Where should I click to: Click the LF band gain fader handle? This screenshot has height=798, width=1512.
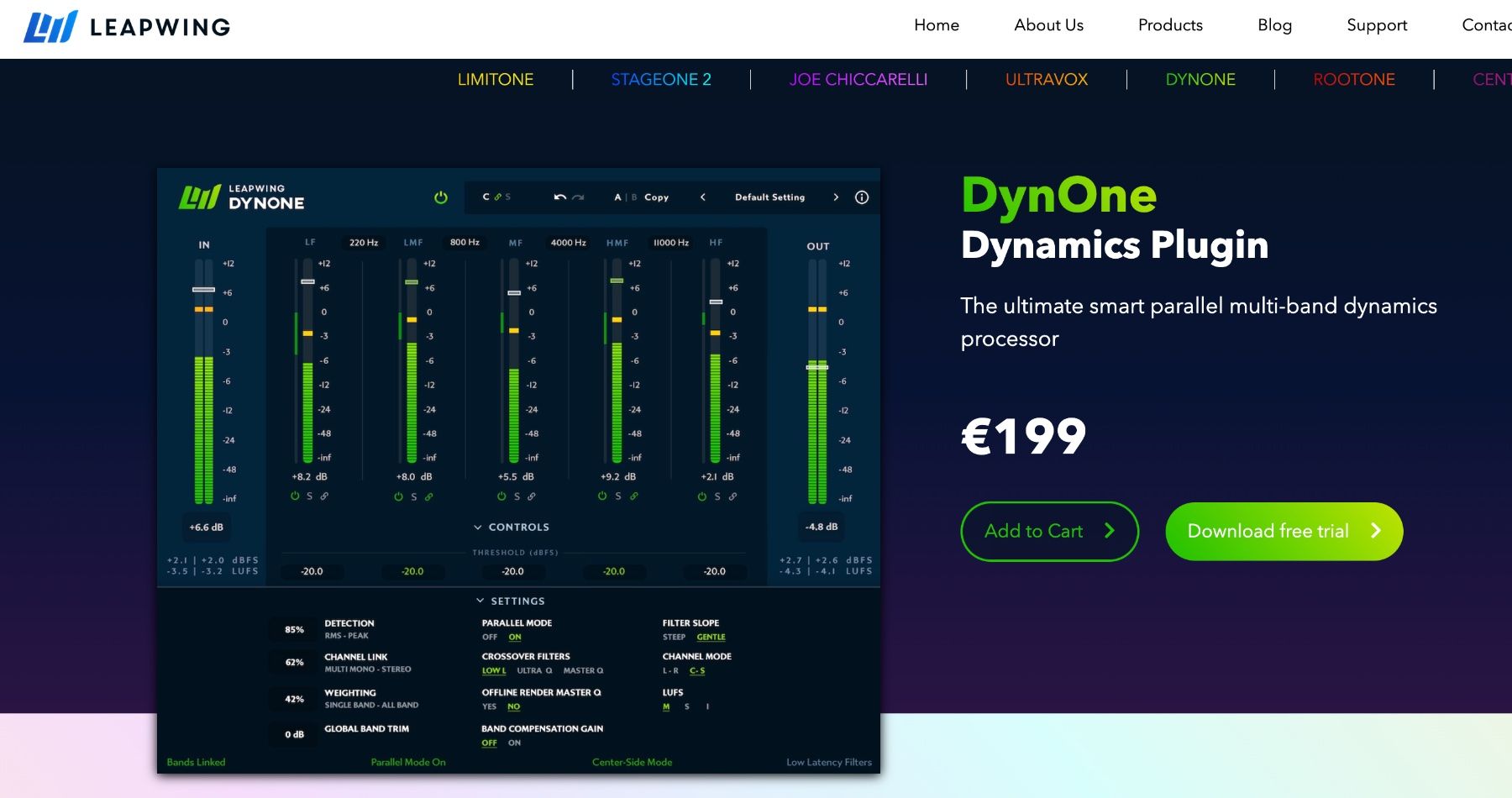click(307, 281)
